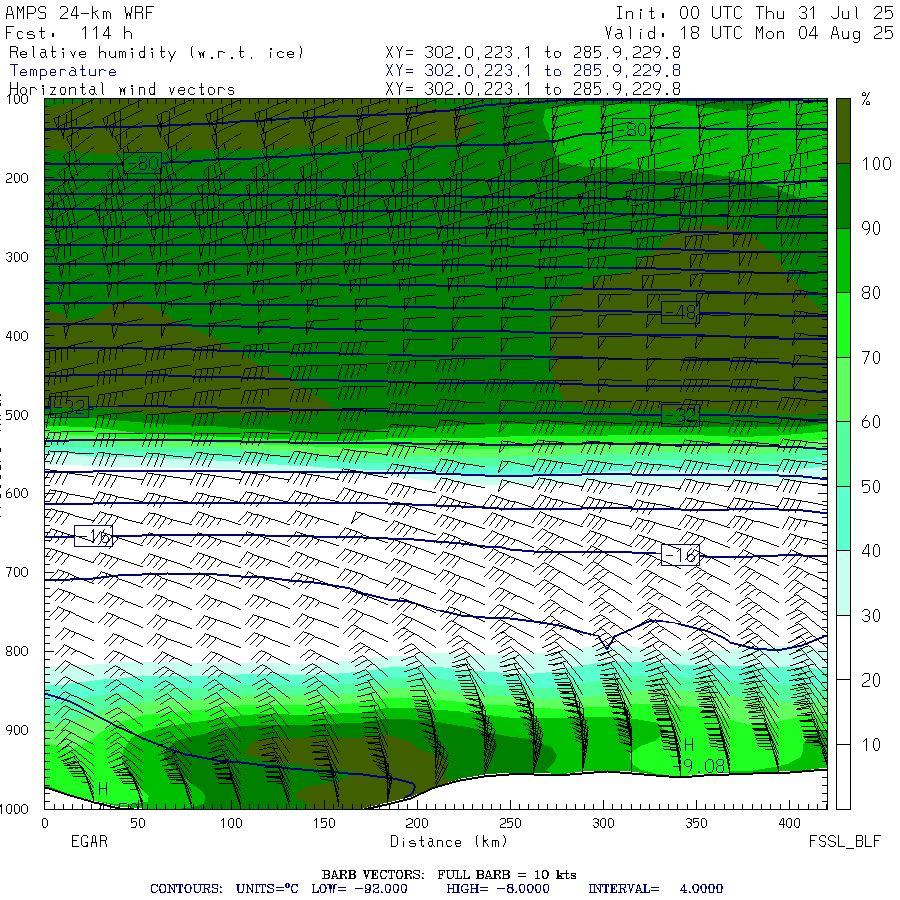This screenshot has height=900, width=900.
Task: Click the 'Init: 00 UTC Thu 31 Jul 25' text
Action: (755, 13)
